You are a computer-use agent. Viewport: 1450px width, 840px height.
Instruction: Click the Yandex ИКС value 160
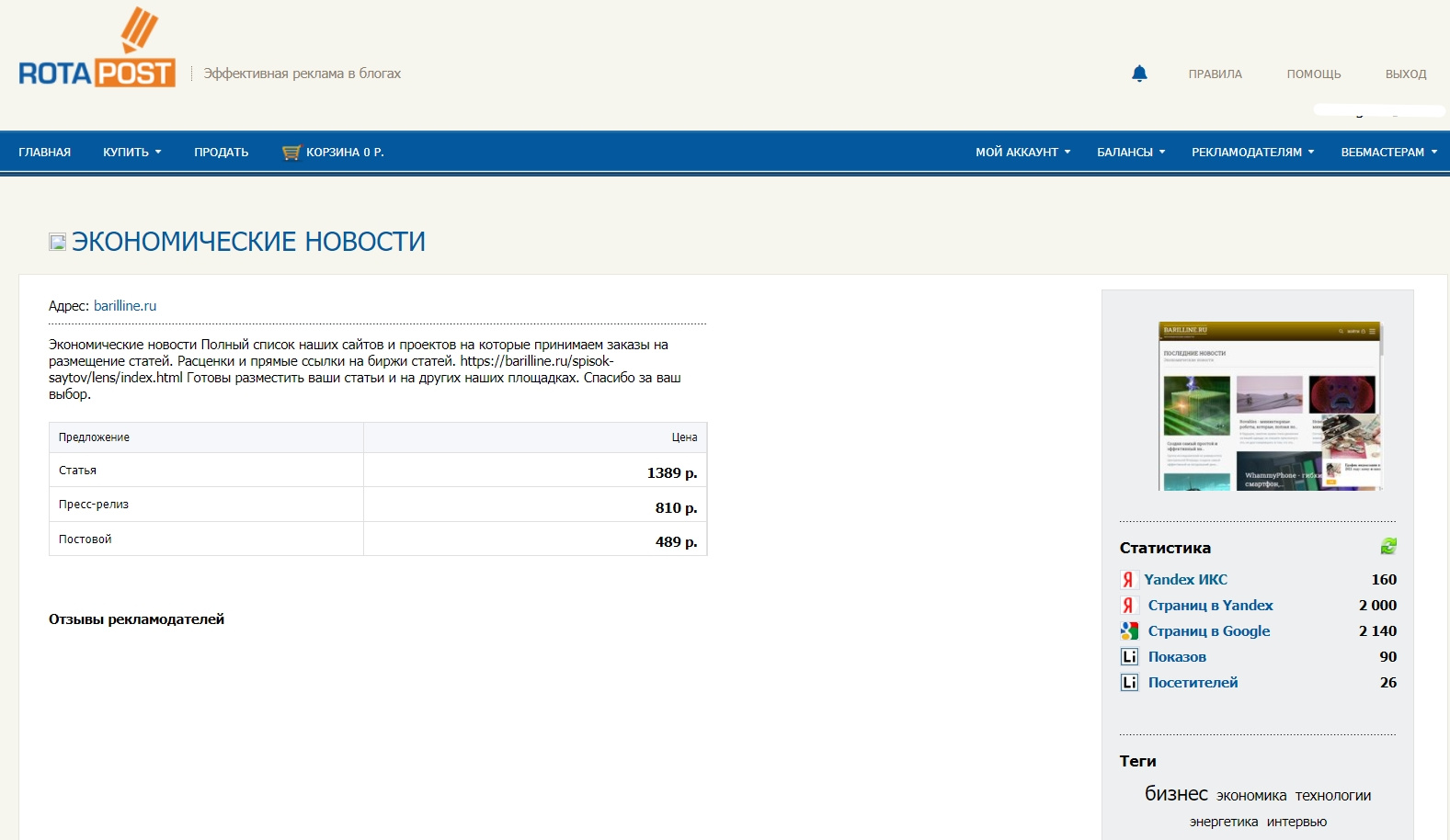(1384, 580)
